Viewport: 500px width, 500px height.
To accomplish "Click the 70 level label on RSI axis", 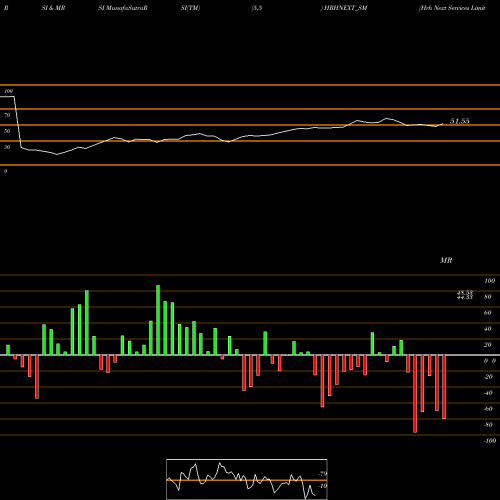I will [x=7, y=115].
